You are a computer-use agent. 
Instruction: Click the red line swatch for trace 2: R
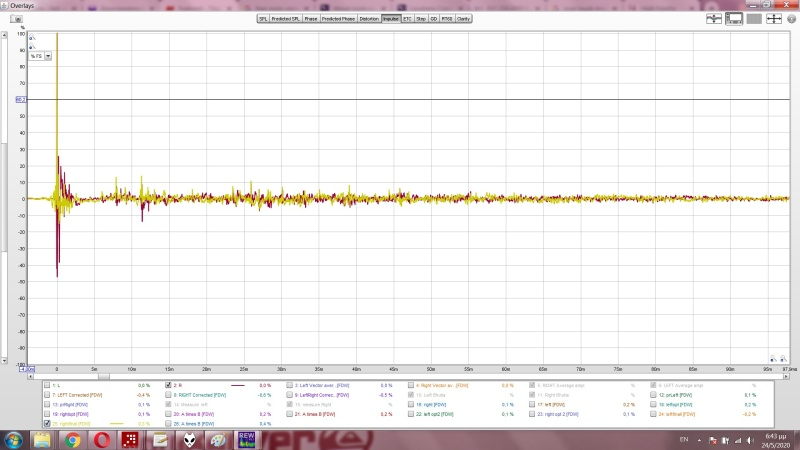click(x=238, y=385)
